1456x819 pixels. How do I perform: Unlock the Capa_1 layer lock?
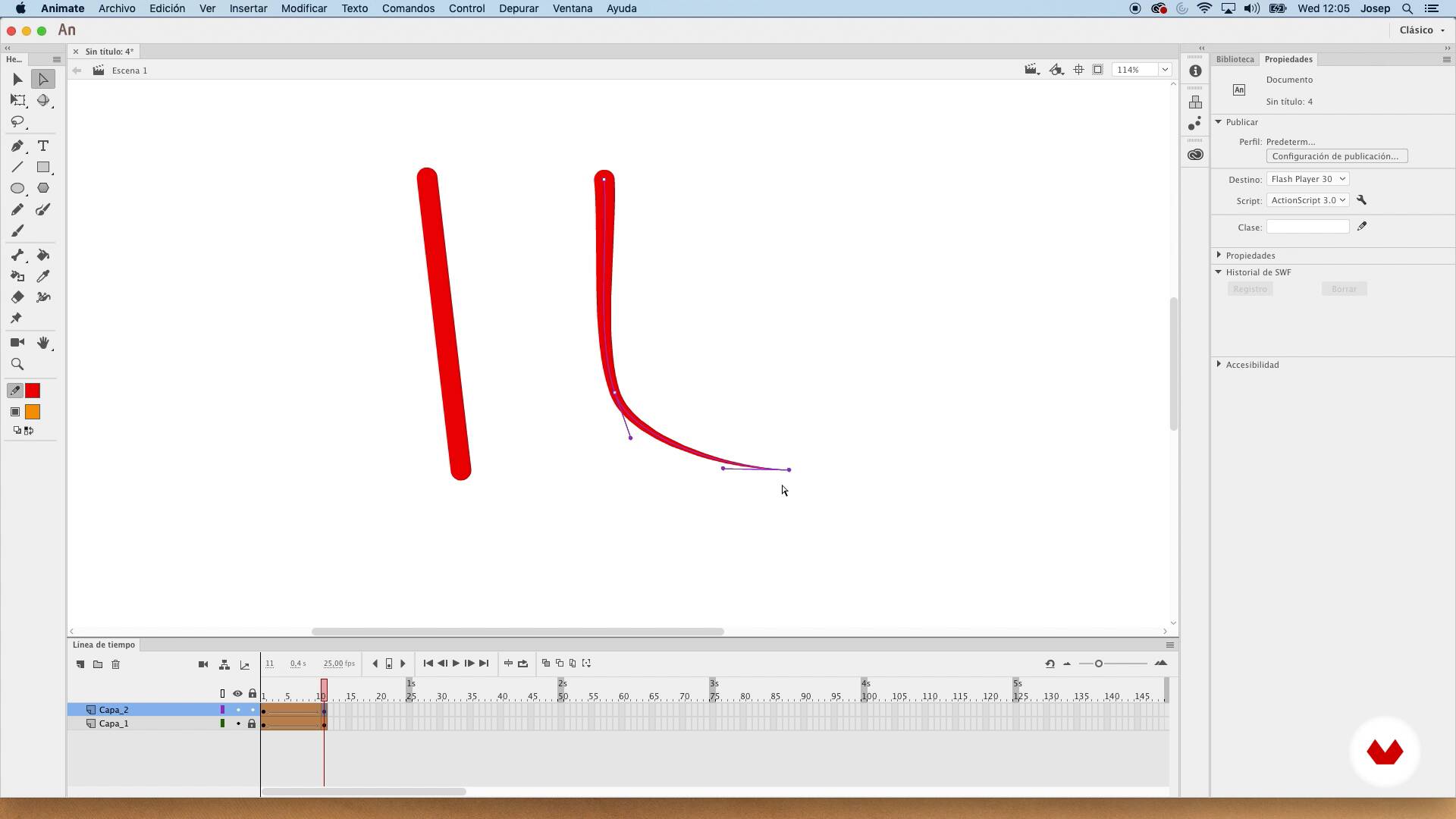point(252,723)
